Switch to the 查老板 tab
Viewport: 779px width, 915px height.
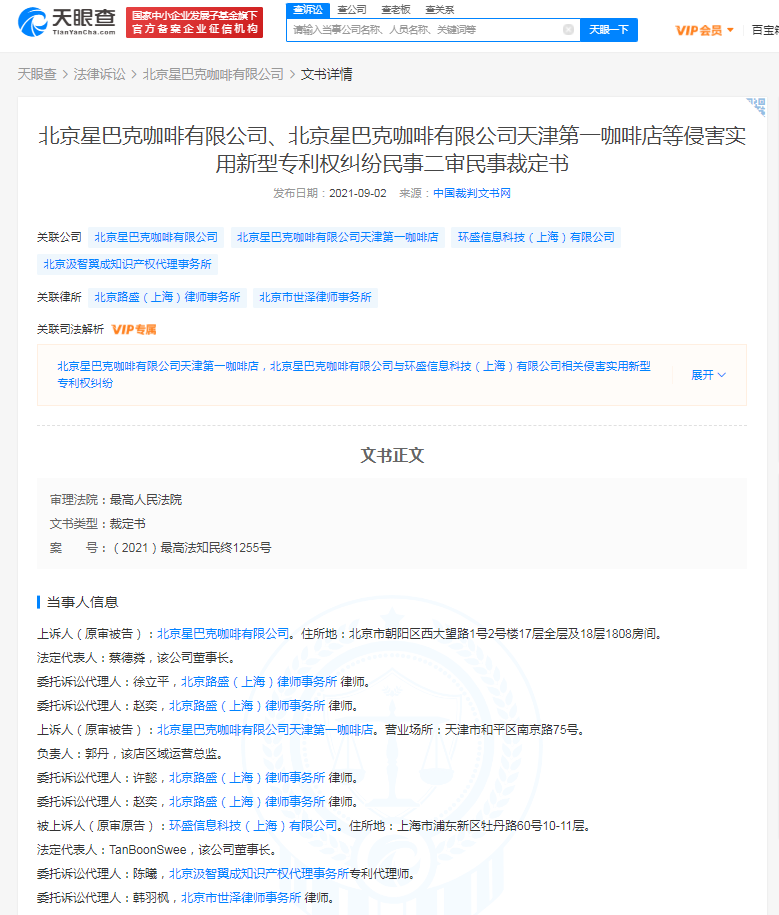[x=396, y=10]
